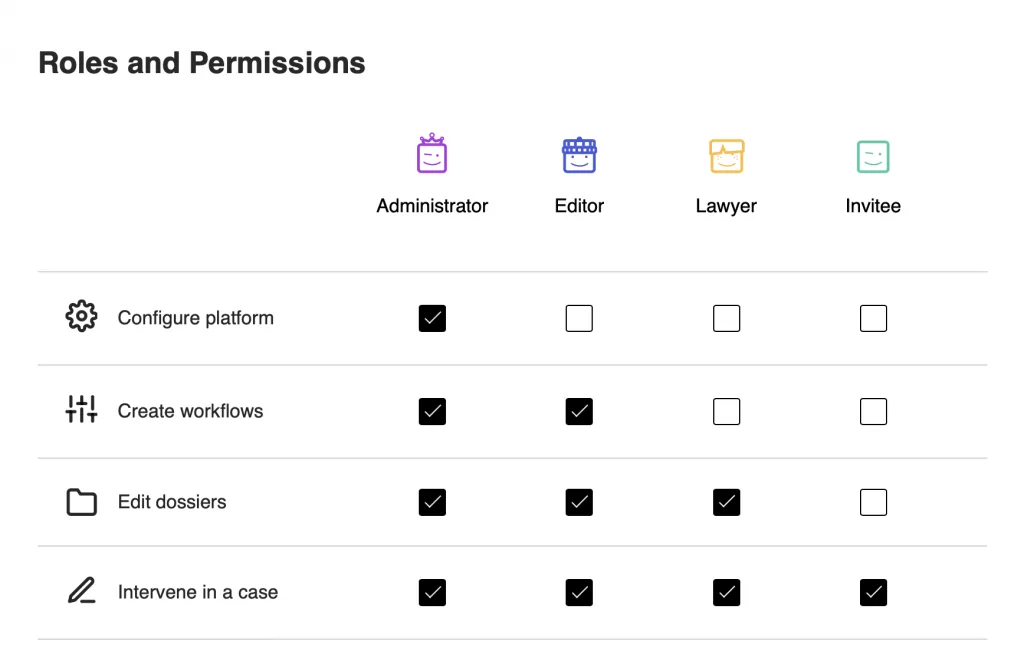Disable Create workflows for Editor
1024x671 pixels.
[x=579, y=412]
